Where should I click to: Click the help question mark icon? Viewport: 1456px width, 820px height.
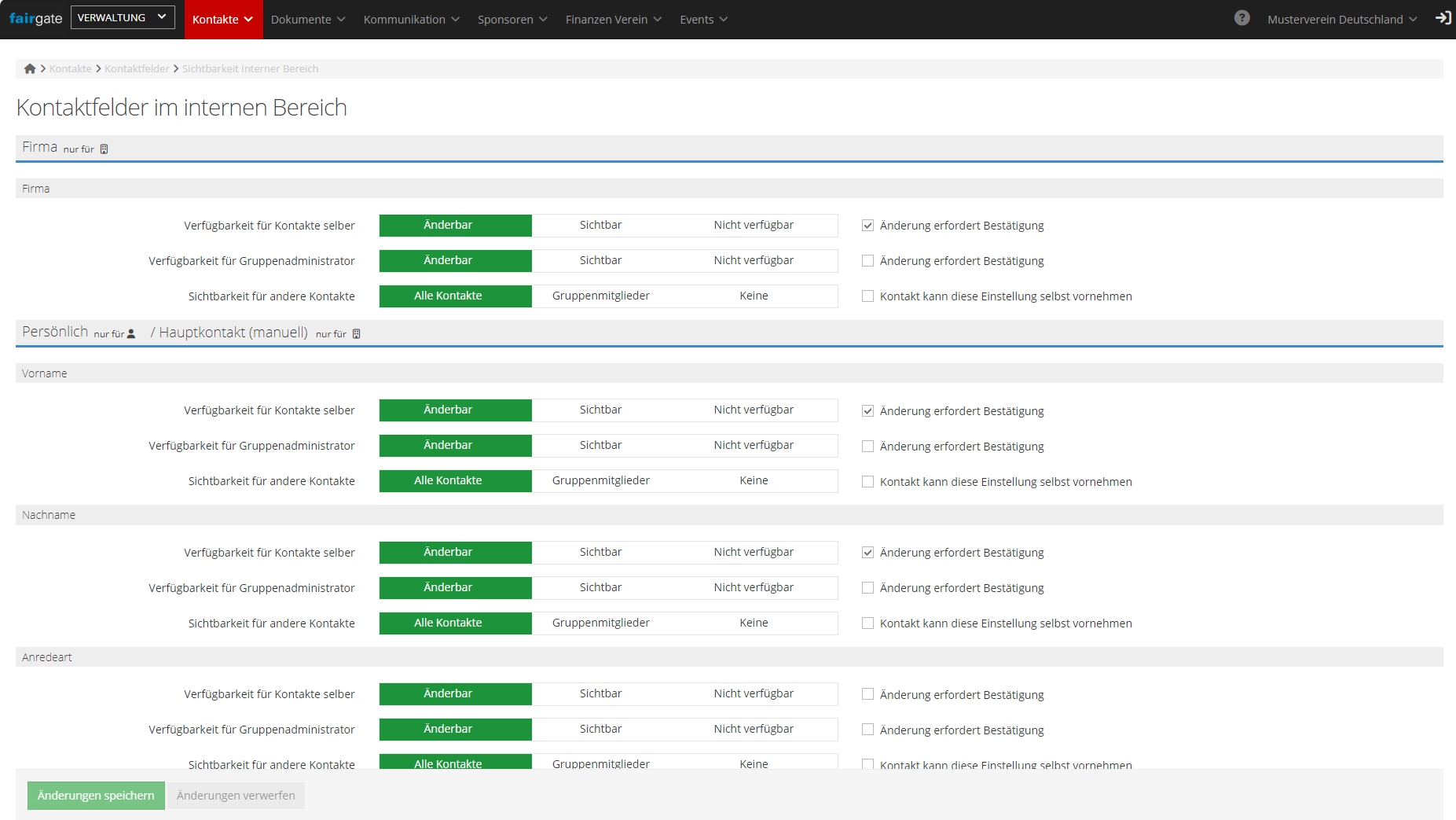[x=1241, y=18]
